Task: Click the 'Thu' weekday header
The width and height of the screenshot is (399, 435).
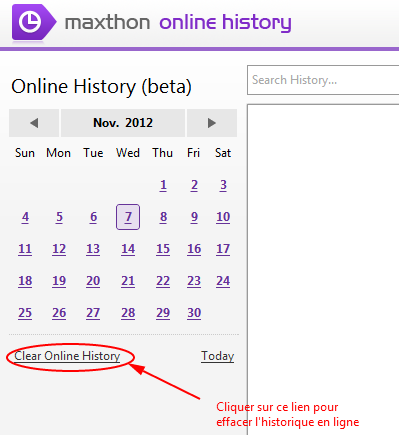Action: pyautogui.click(x=163, y=153)
